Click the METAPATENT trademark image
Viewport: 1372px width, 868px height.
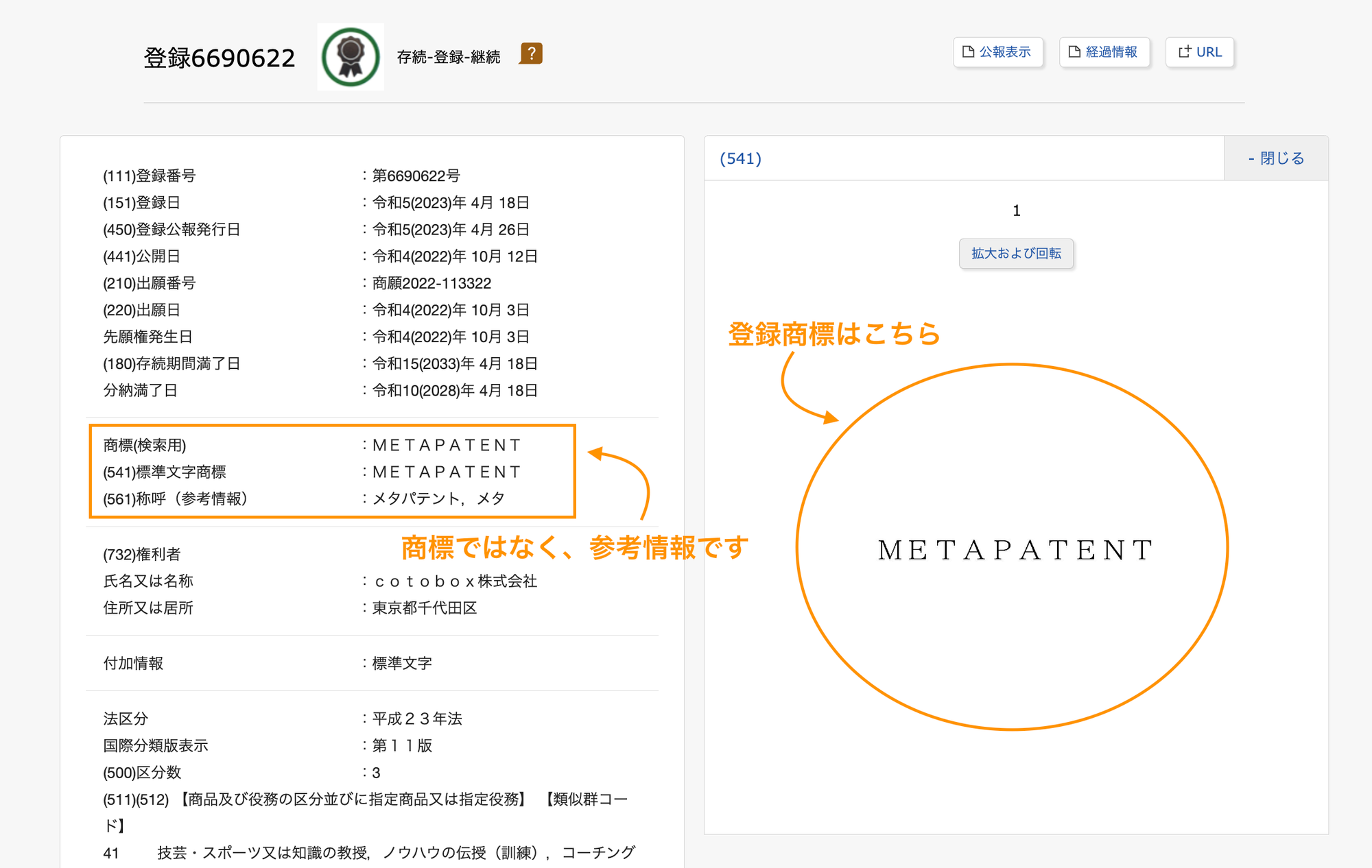coord(1015,550)
